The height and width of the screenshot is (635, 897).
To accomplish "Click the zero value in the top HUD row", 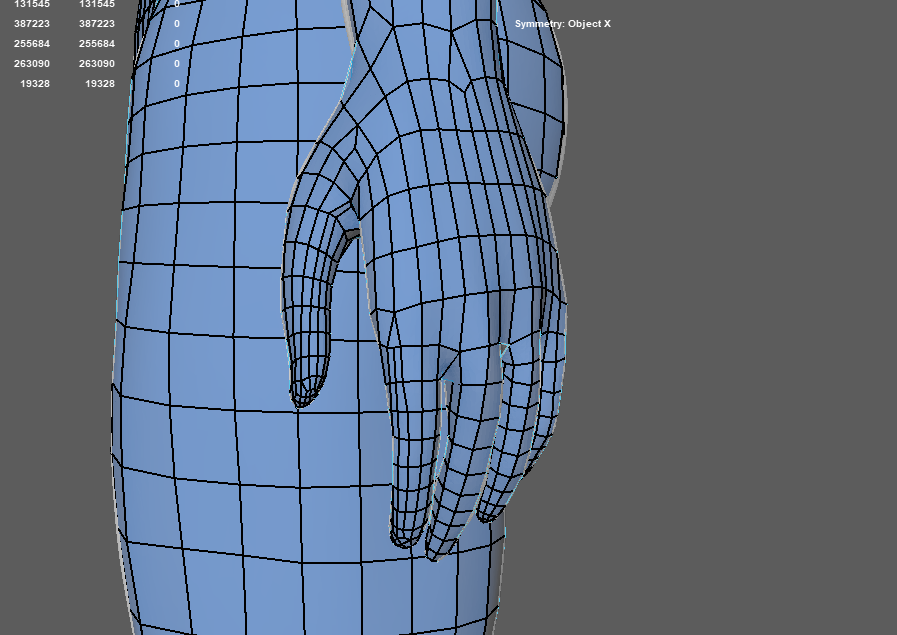I will pyautogui.click(x=177, y=4).
